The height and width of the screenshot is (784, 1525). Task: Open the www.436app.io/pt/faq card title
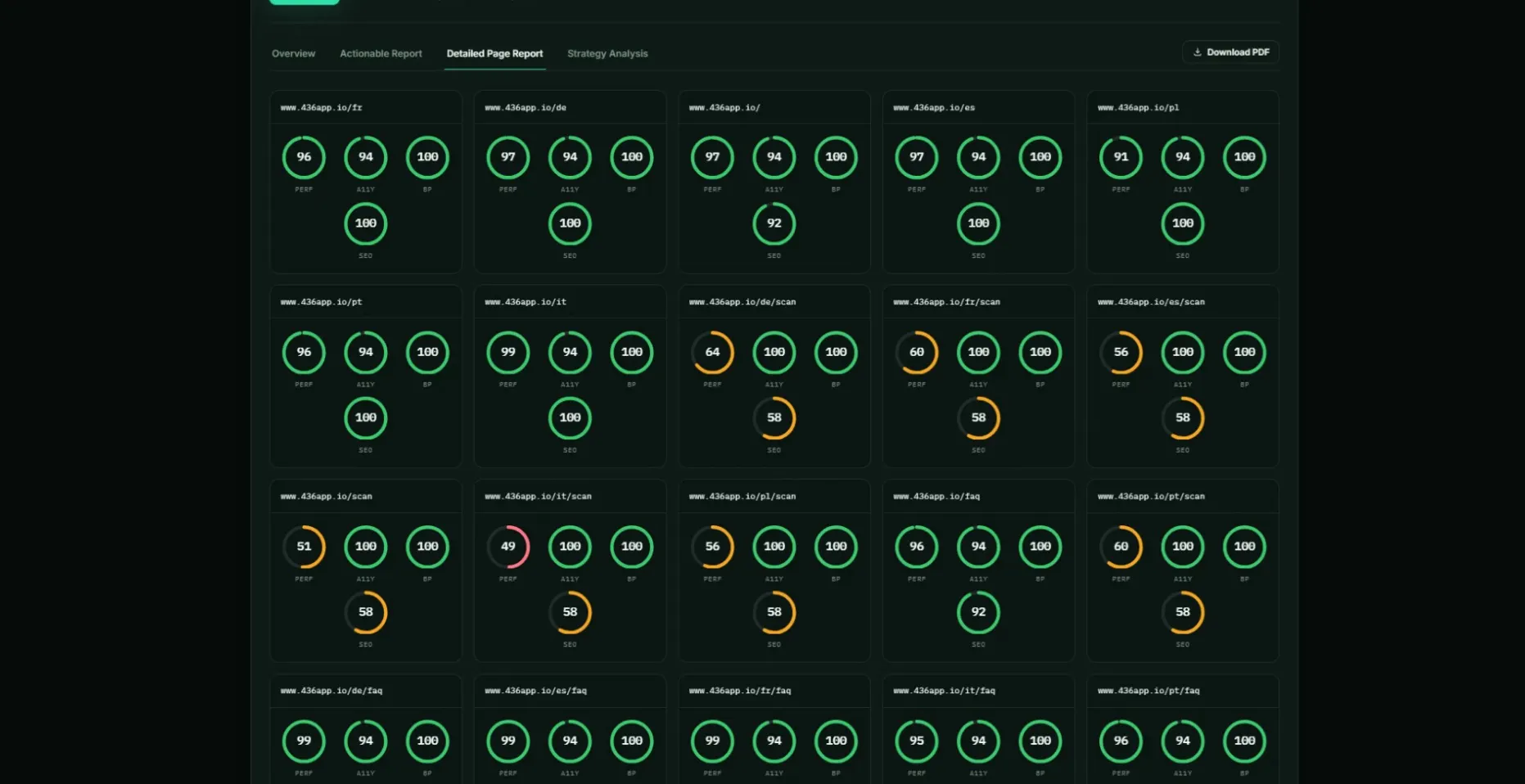pyautogui.click(x=1148, y=691)
